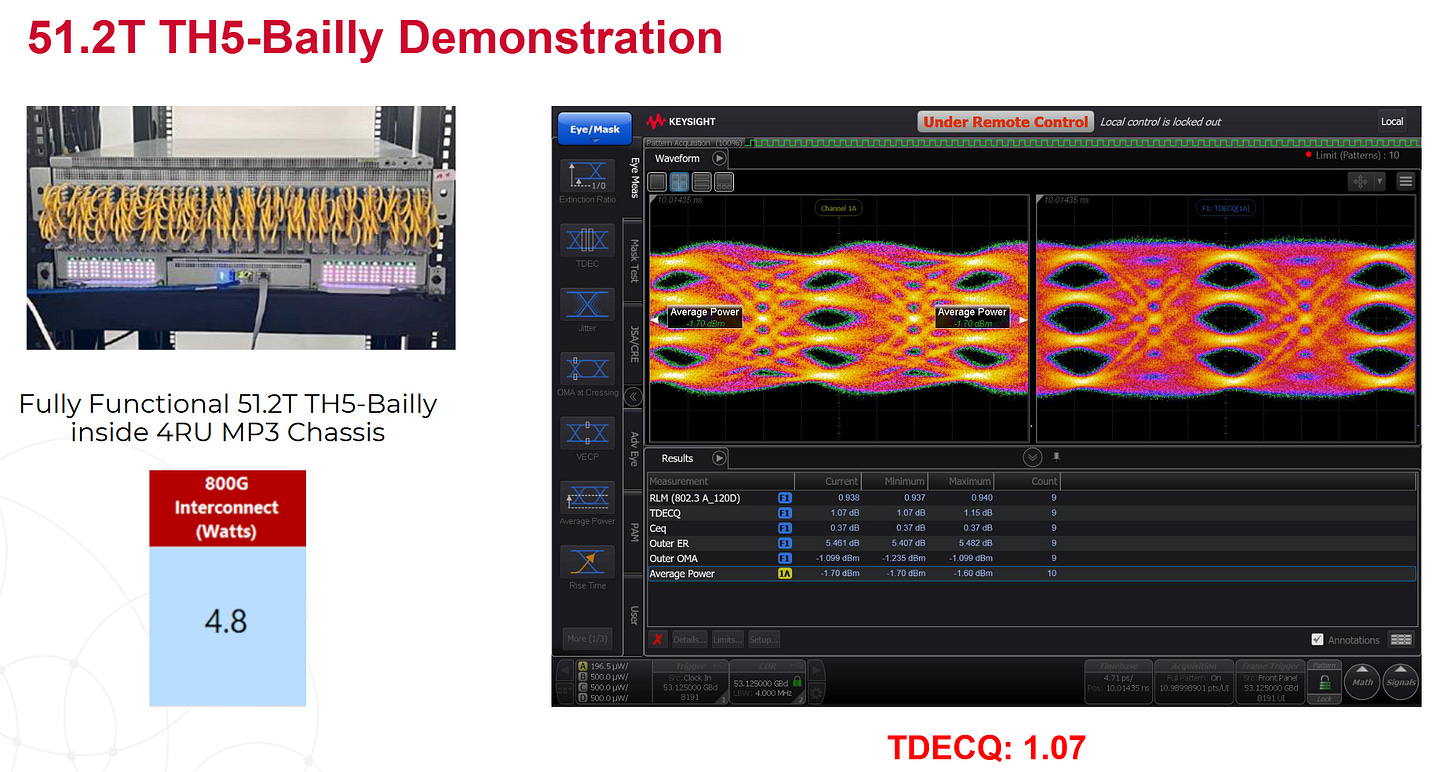This screenshot has height=772, width=1456.
Task: Open the Acquisition settings panel
Action: [1194, 681]
